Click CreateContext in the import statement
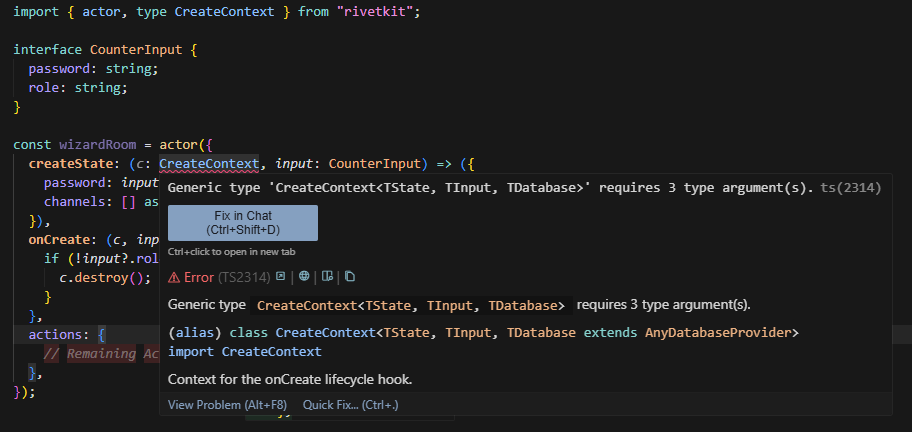Viewport: 912px width, 432px height. coord(225,12)
